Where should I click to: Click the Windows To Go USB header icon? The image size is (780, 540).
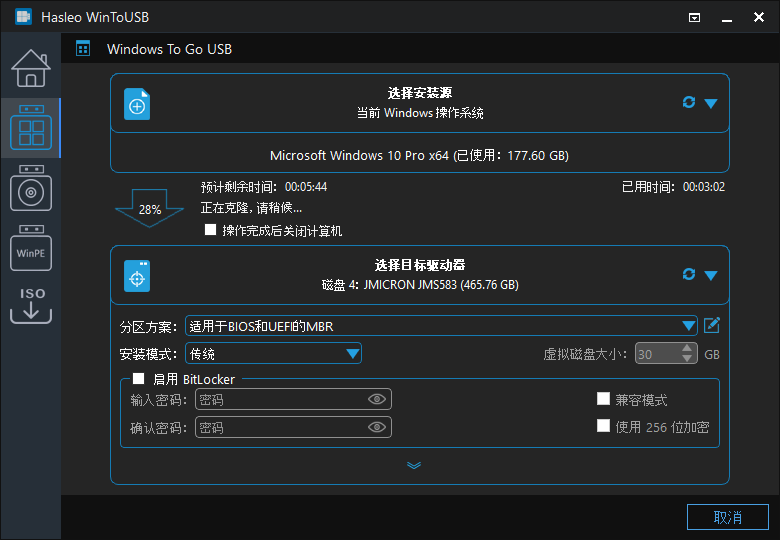tap(83, 49)
